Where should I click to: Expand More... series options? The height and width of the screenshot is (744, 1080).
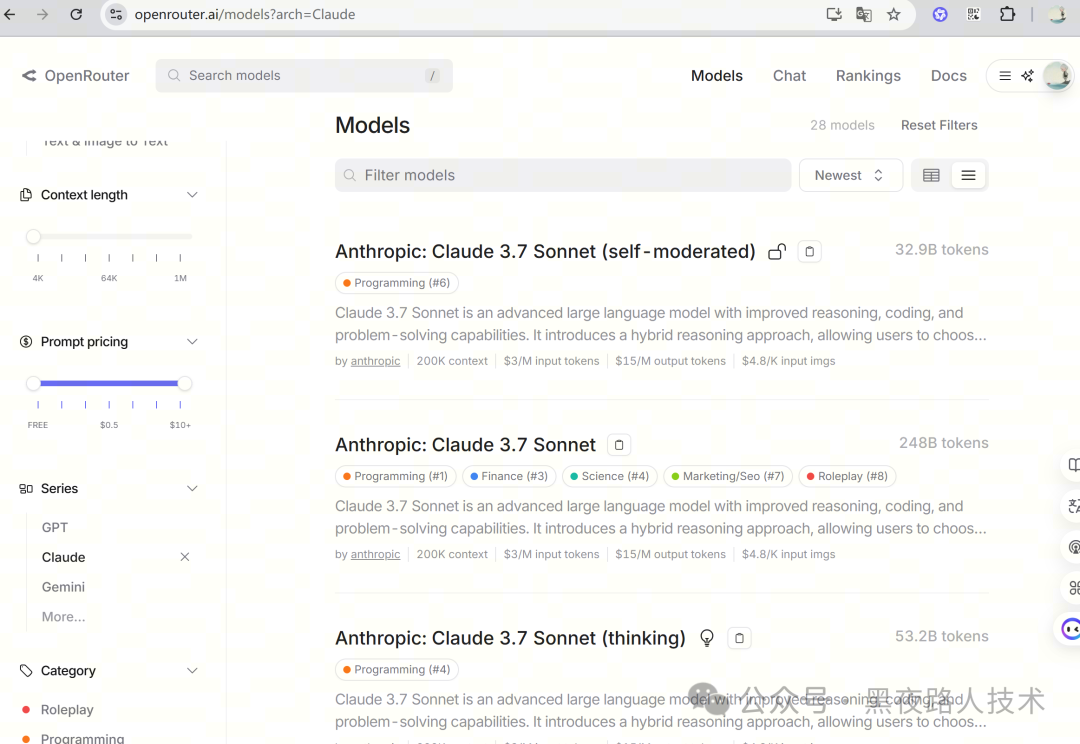click(63, 617)
